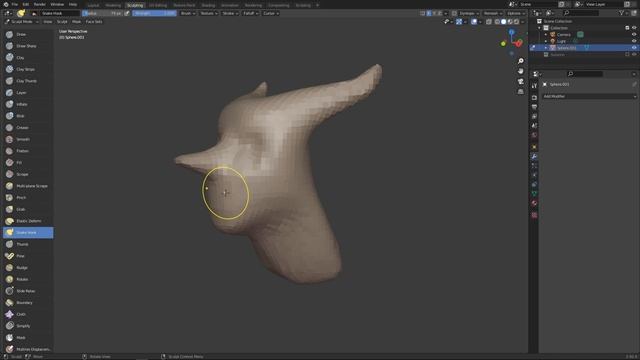Viewport: 640px width, 360px height.
Task: Switch to solid viewport shading
Action: coord(503,22)
